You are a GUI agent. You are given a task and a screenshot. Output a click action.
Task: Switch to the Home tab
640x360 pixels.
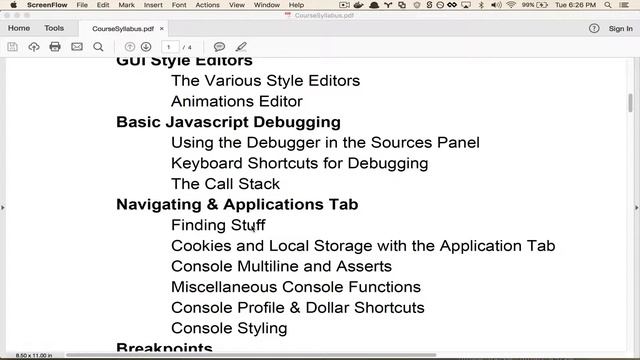tap(19, 28)
